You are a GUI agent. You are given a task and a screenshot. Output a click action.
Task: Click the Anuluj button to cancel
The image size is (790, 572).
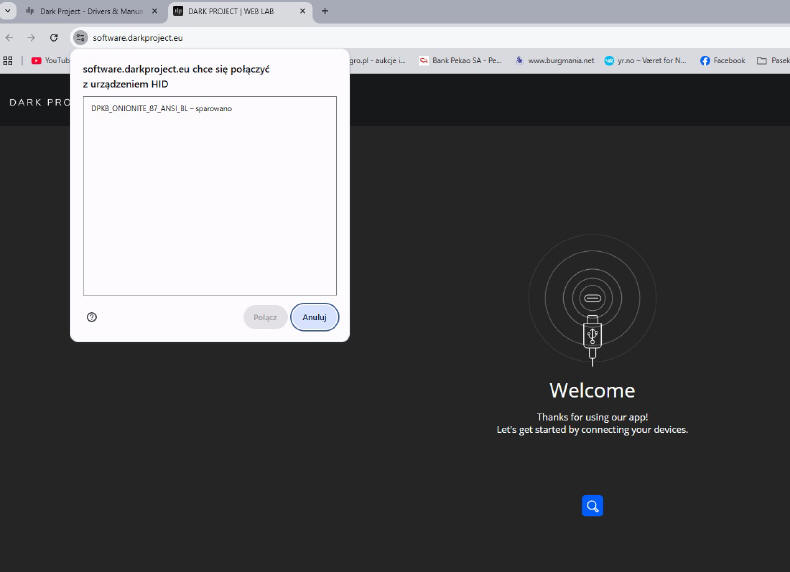click(314, 317)
